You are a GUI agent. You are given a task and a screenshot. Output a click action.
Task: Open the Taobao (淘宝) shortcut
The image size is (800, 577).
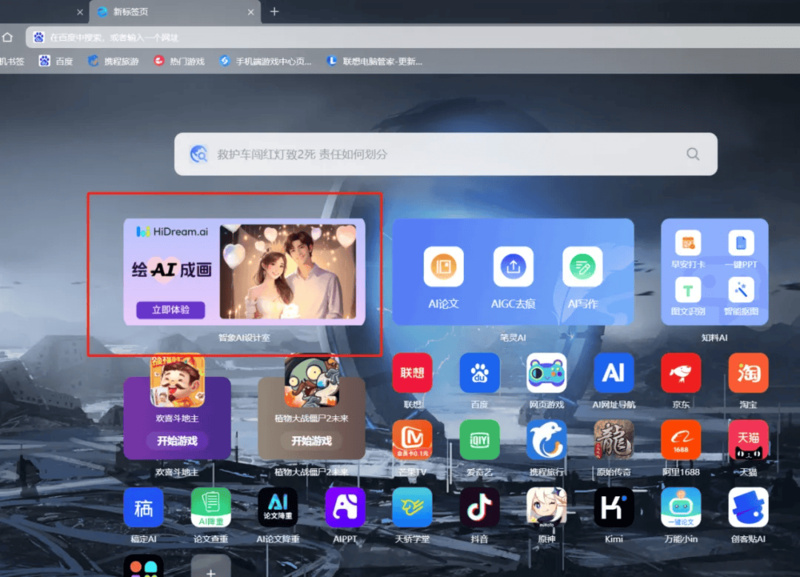pos(748,373)
